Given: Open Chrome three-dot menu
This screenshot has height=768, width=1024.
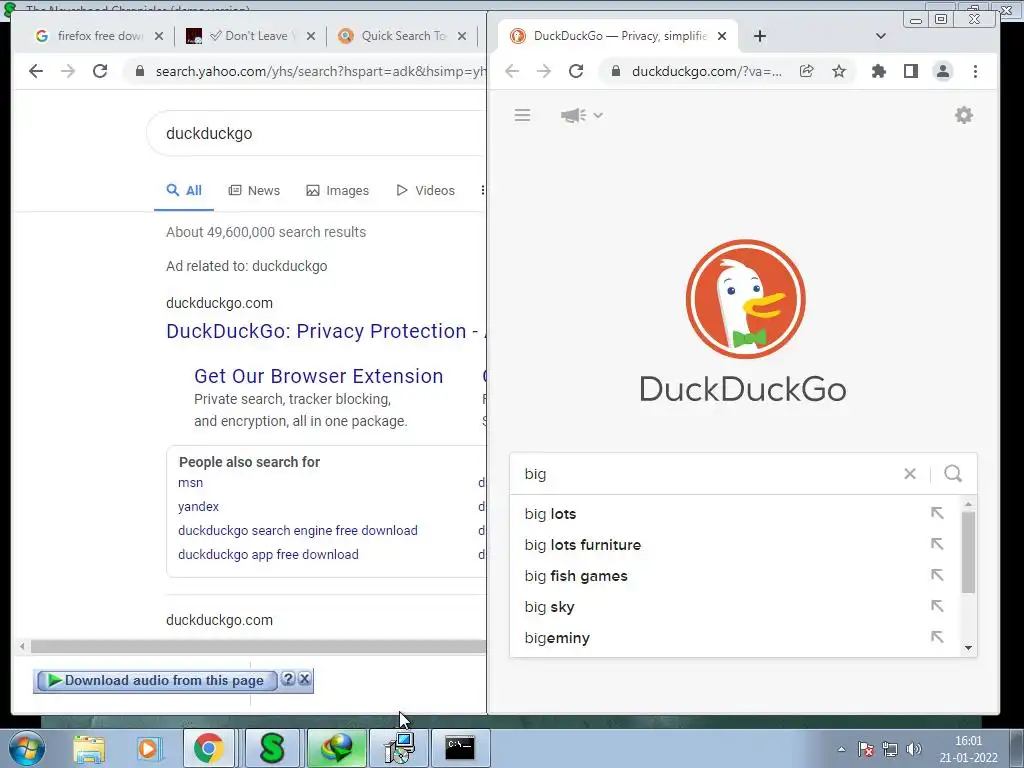Looking at the screenshot, I should 975,71.
